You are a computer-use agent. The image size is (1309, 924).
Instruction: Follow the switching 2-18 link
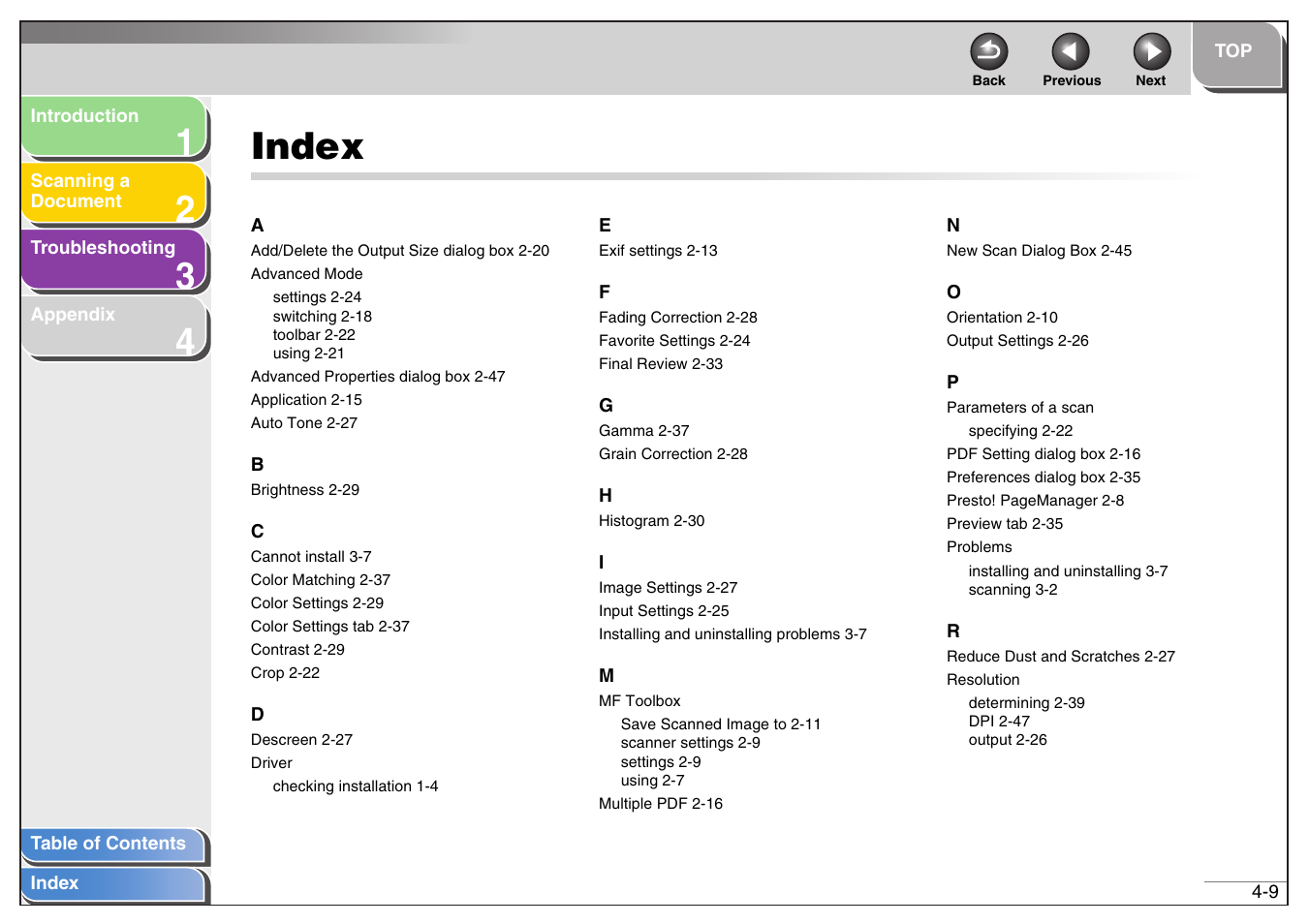point(322,317)
